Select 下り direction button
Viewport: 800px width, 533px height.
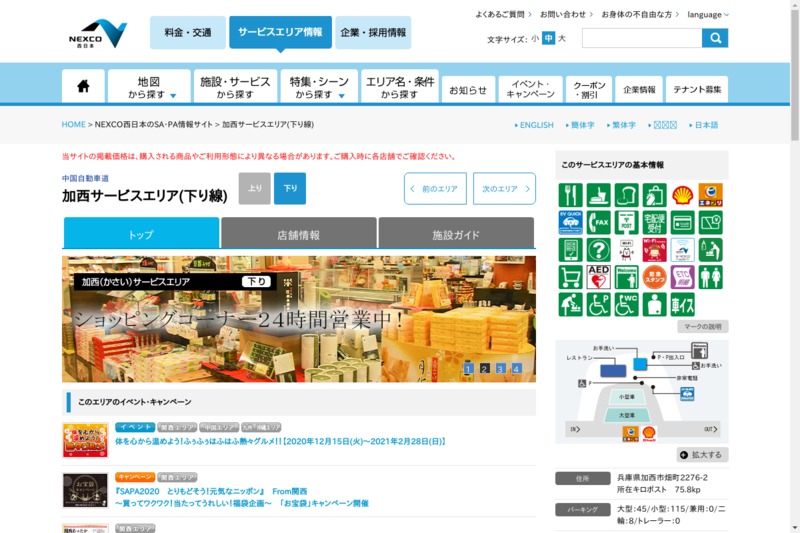290,188
